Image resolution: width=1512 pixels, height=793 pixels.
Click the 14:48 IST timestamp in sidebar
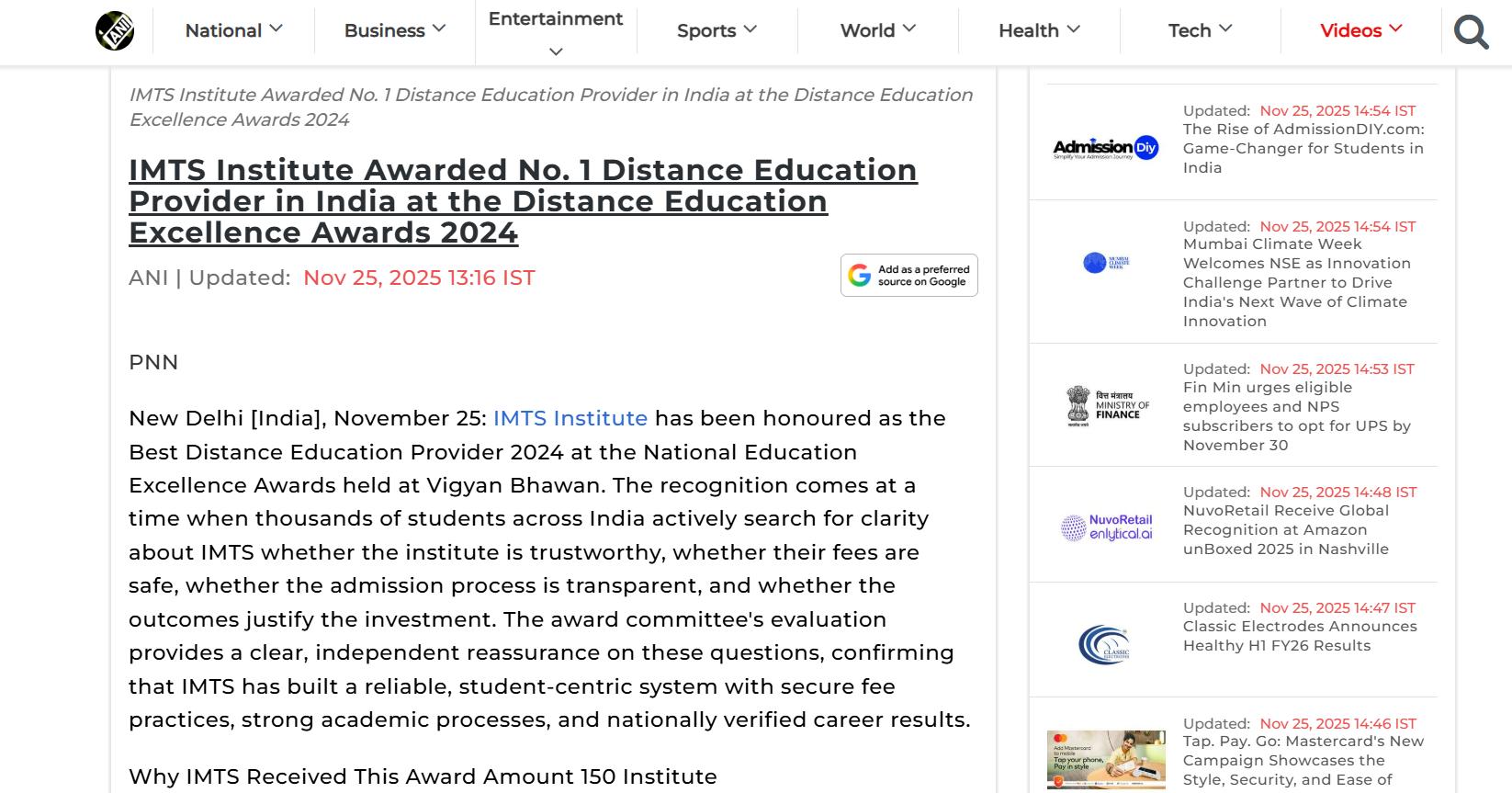coord(1338,492)
